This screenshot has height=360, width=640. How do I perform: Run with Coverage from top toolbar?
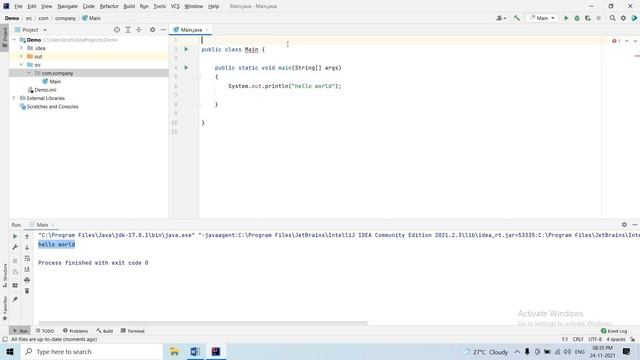pyautogui.click(x=588, y=18)
